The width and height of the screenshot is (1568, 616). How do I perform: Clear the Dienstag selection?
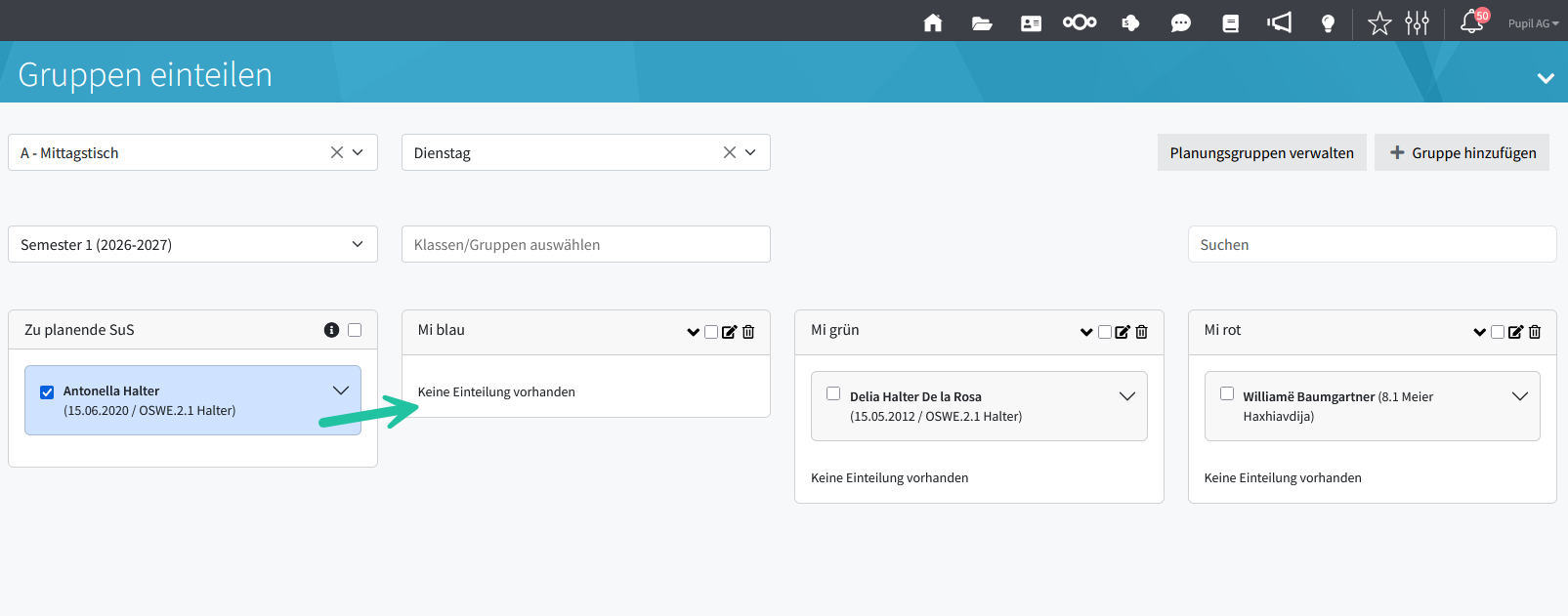730,152
